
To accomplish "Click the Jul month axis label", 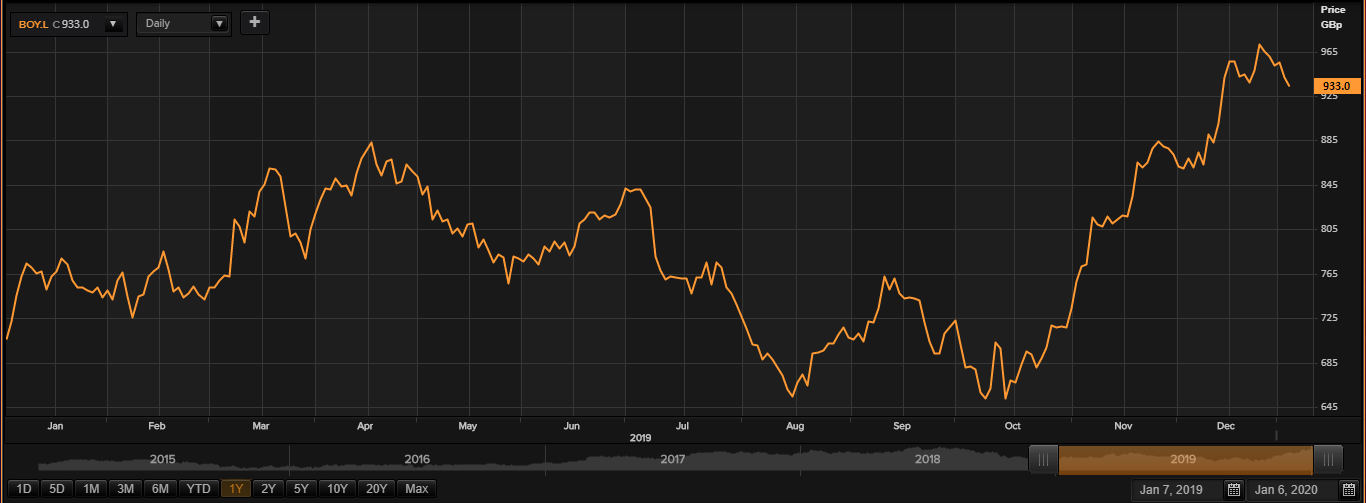I will (x=684, y=426).
